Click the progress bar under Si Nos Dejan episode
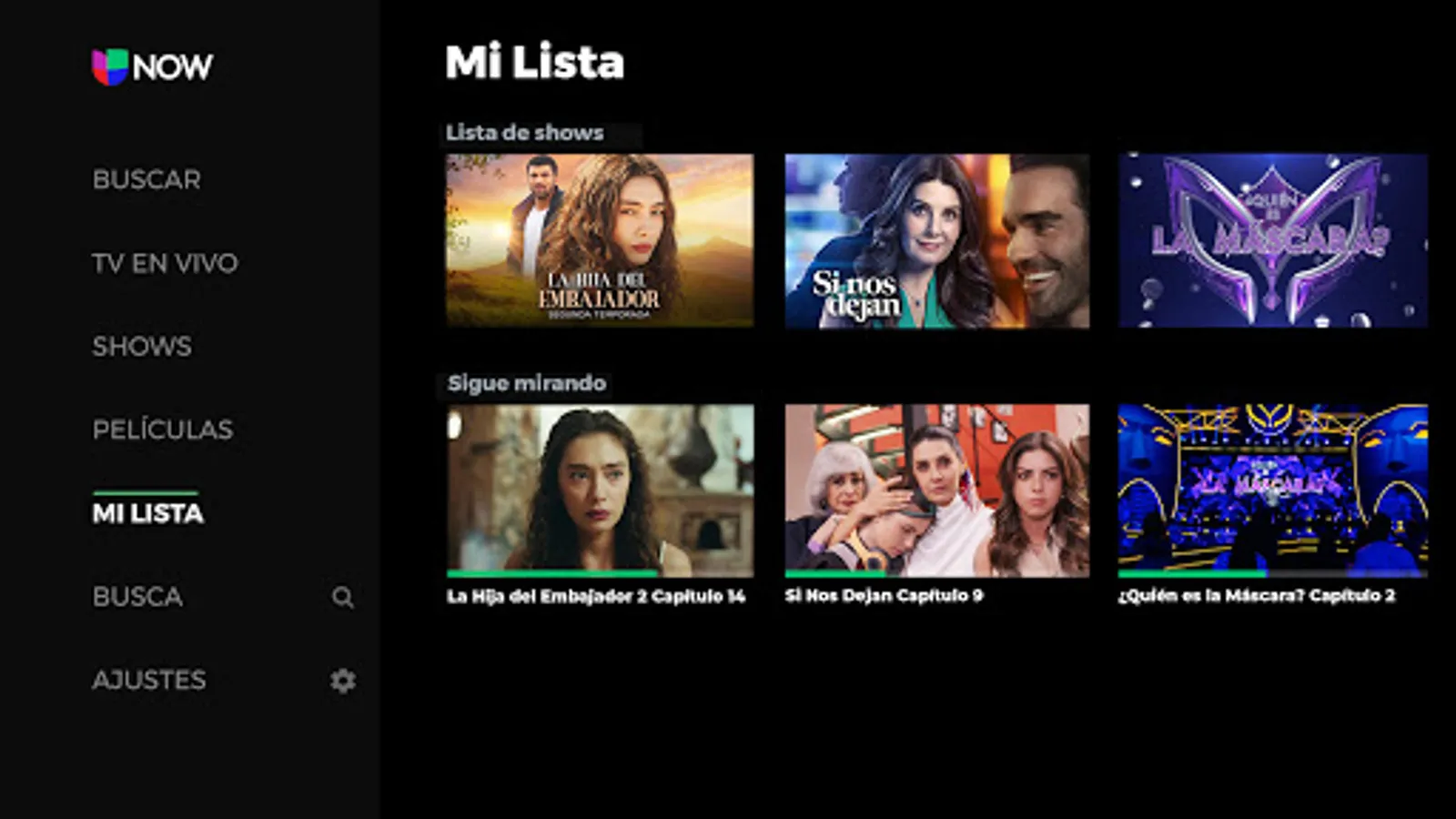This screenshot has width=1456, height=819. [937, 573]
